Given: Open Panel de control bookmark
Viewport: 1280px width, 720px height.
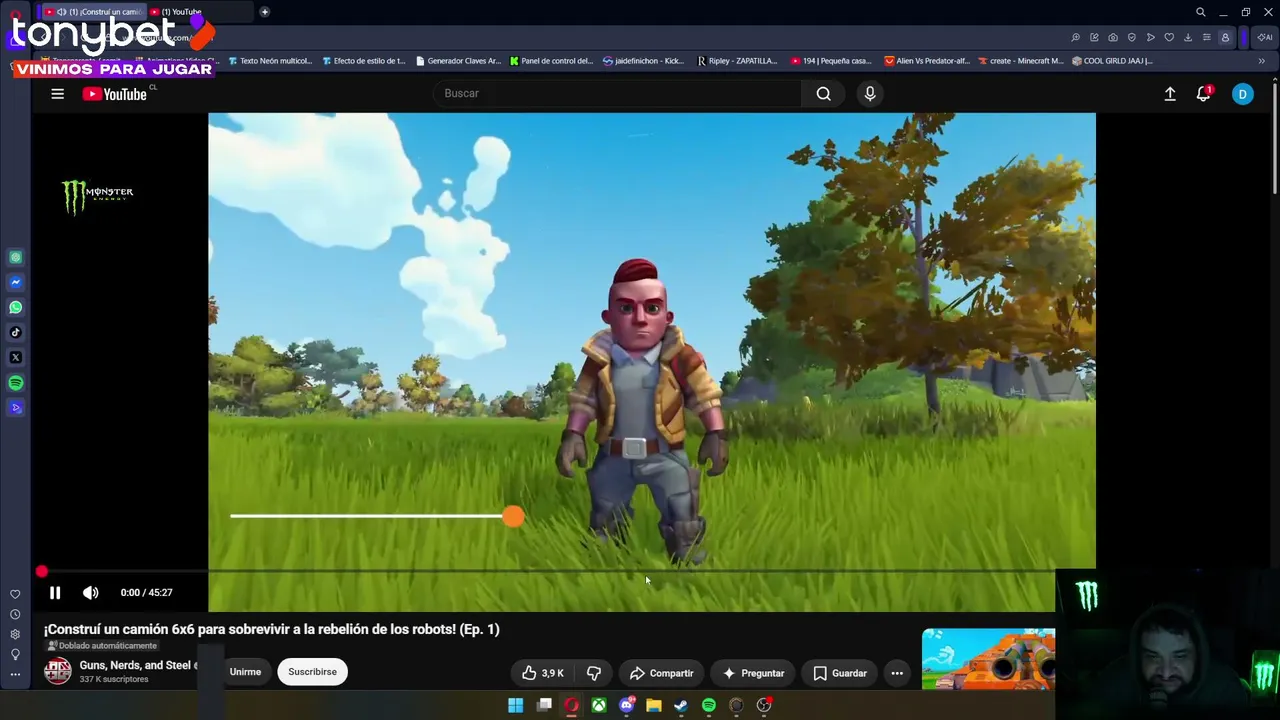Looking at the screenshot, I should pos(552,61).
